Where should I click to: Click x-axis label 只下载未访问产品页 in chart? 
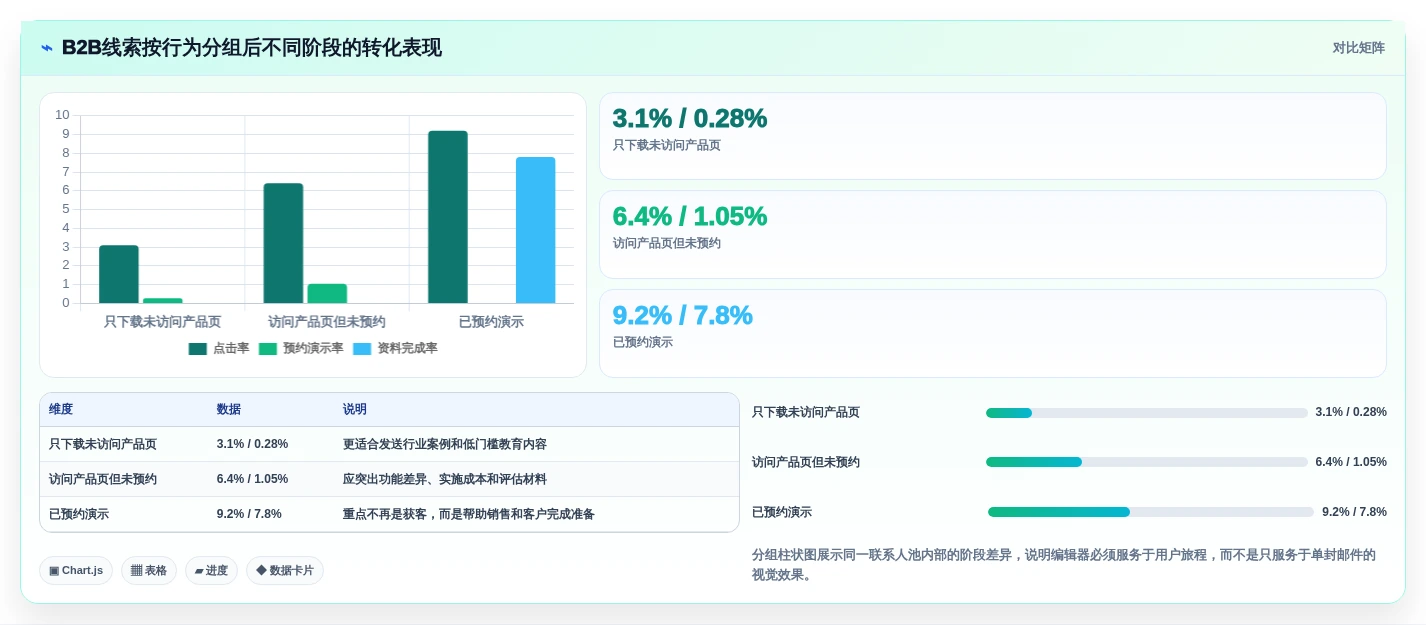coord(163,322)
